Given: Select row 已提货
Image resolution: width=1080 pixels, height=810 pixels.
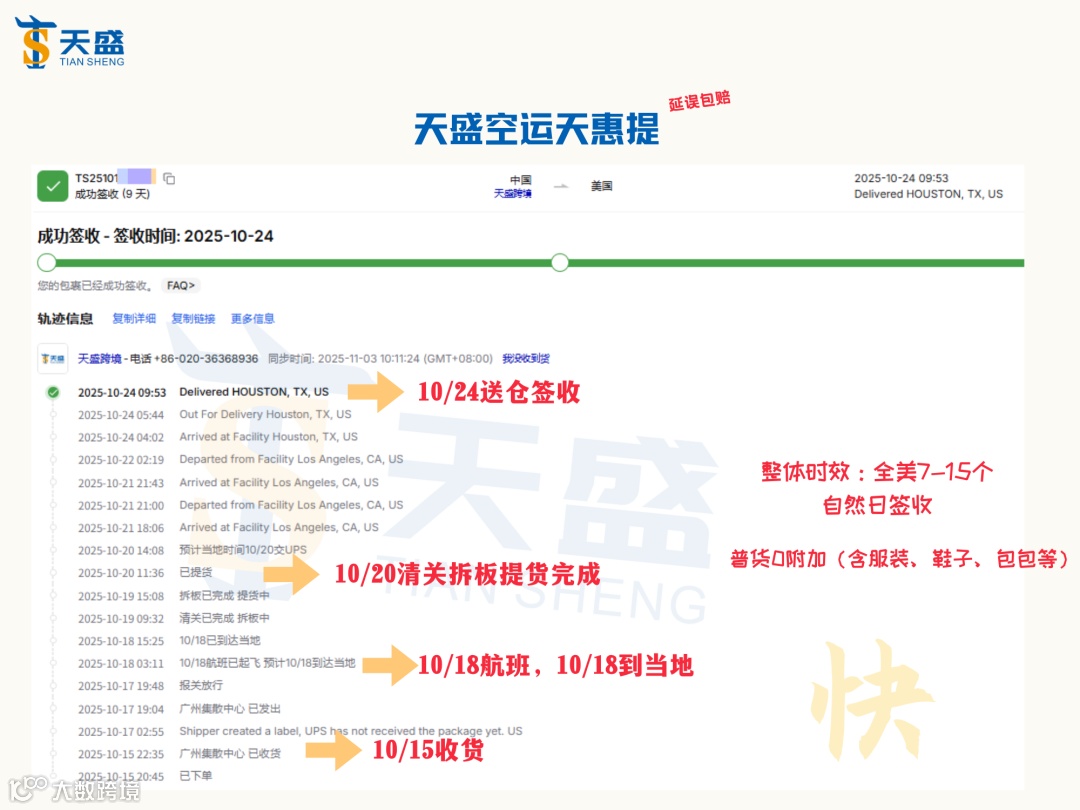Looking at the screenshot, I should pyautogui.click(x=145, y=573).
